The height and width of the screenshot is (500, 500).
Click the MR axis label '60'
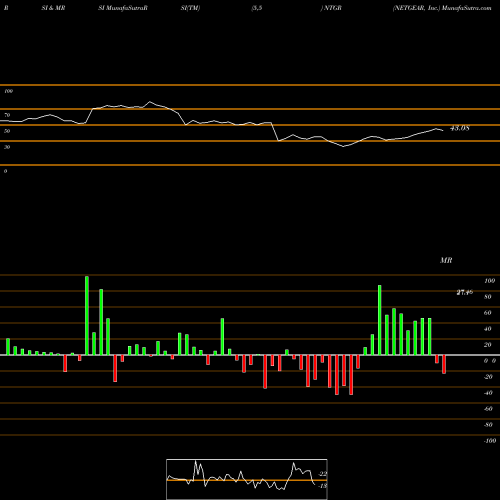pos(488,313)
